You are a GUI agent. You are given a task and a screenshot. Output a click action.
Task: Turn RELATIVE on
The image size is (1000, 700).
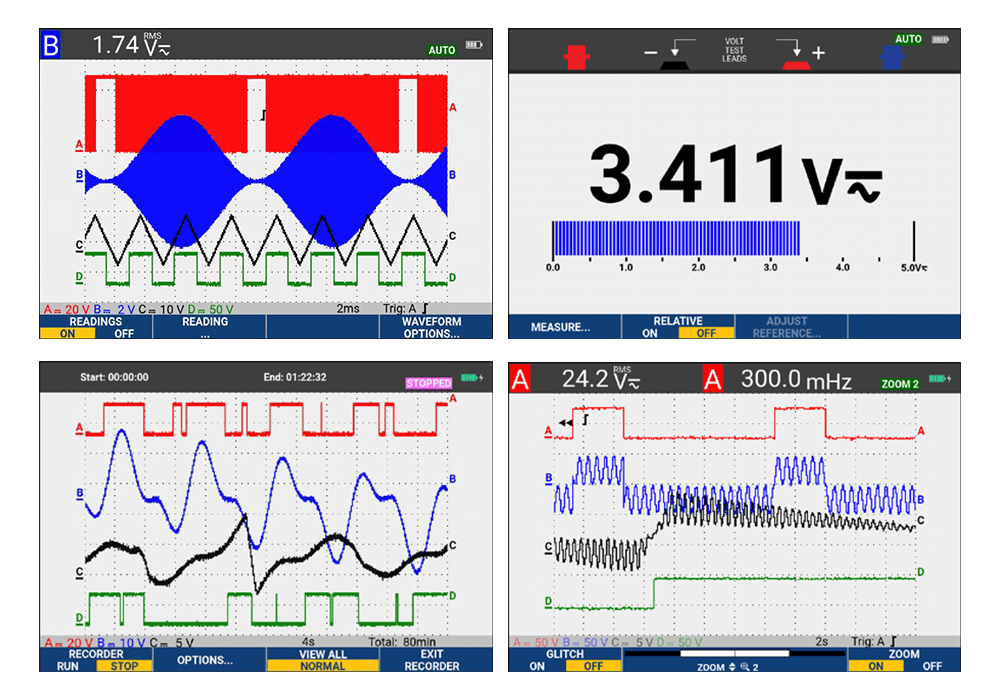(x=650, y=334)
